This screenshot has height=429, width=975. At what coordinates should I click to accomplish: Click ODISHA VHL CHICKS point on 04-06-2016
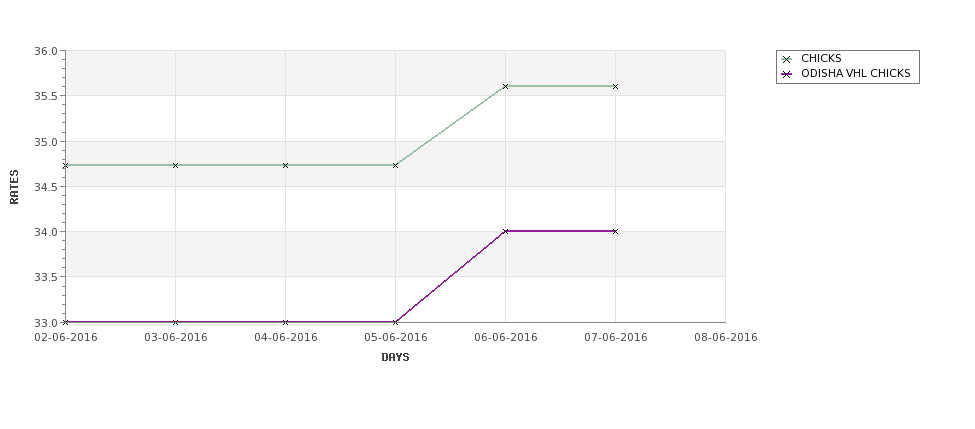coord(285,322)
